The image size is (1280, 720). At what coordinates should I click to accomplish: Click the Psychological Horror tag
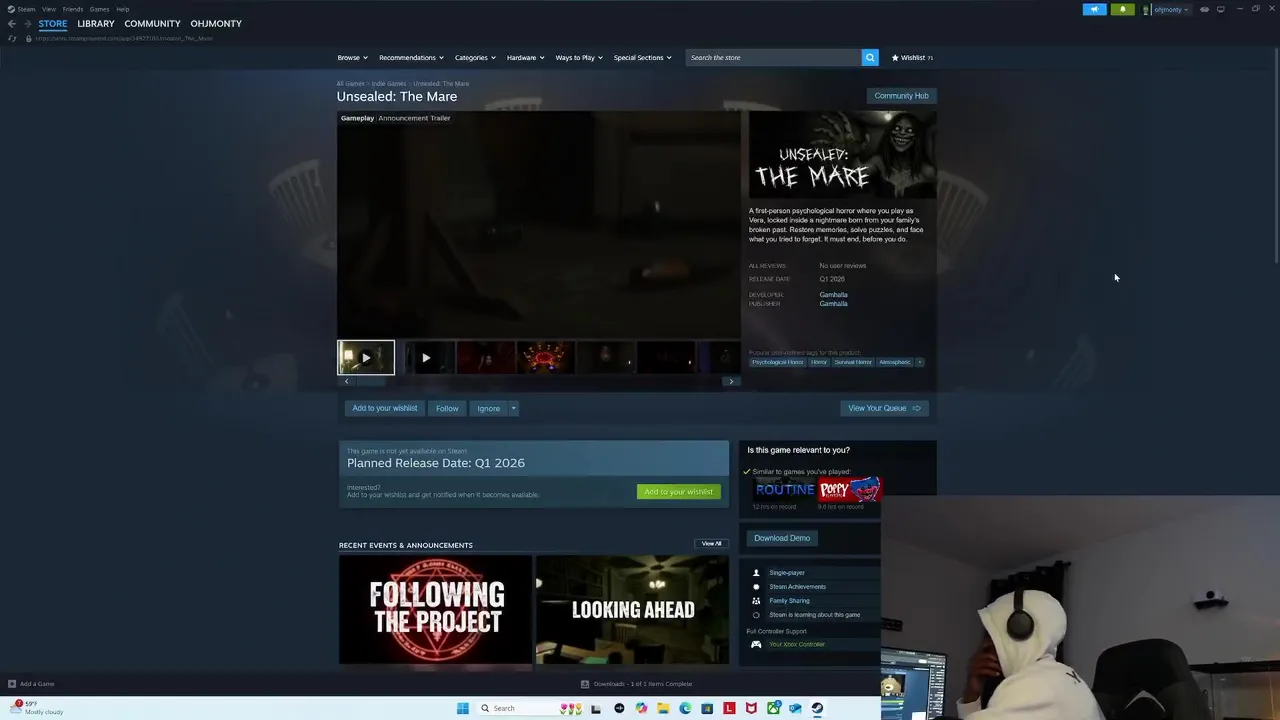[778, 362]
